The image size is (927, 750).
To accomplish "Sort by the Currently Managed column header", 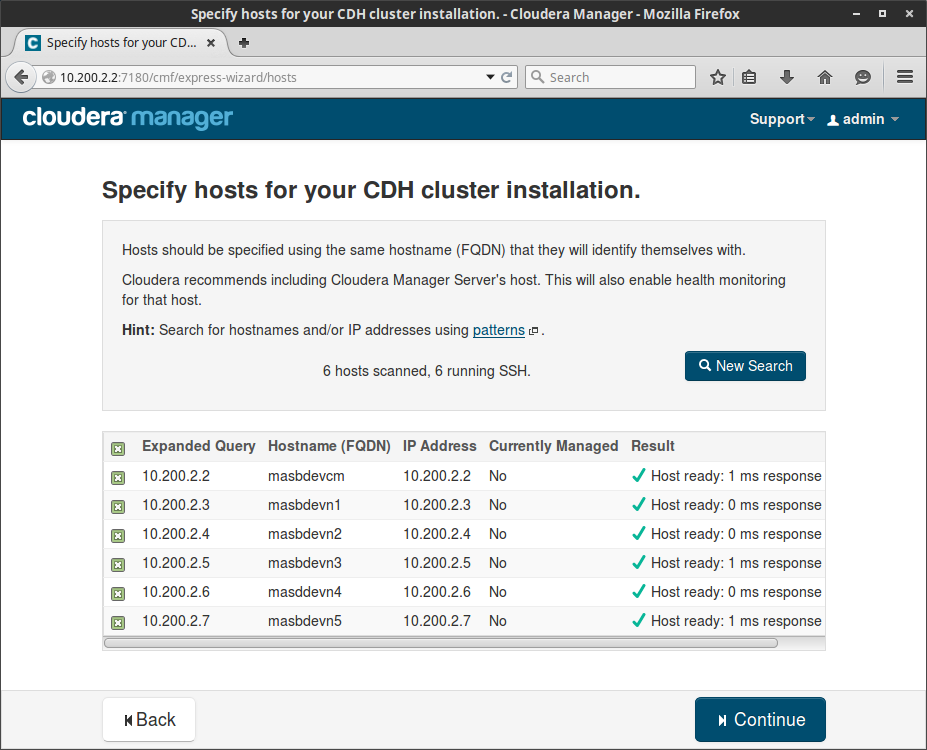I will [x=553, y=446].
